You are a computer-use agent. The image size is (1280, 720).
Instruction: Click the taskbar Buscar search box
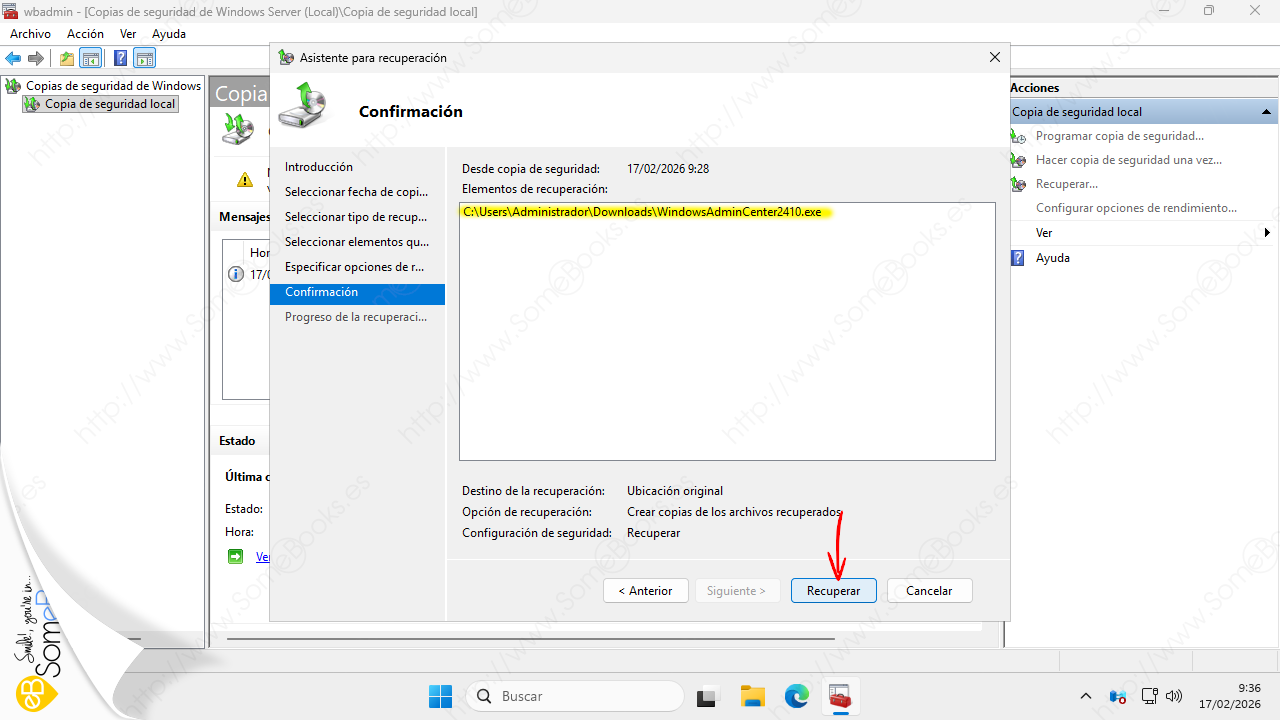[576, 696]
